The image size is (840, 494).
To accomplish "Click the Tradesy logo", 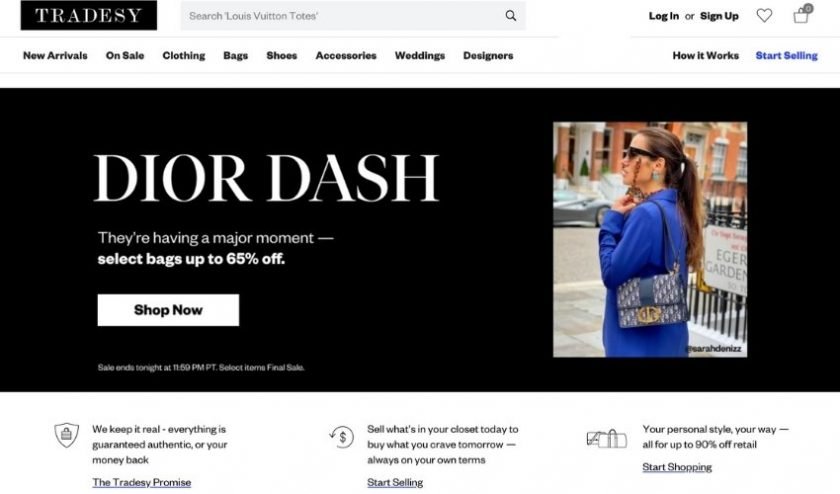I will click(x=89, y=15).
